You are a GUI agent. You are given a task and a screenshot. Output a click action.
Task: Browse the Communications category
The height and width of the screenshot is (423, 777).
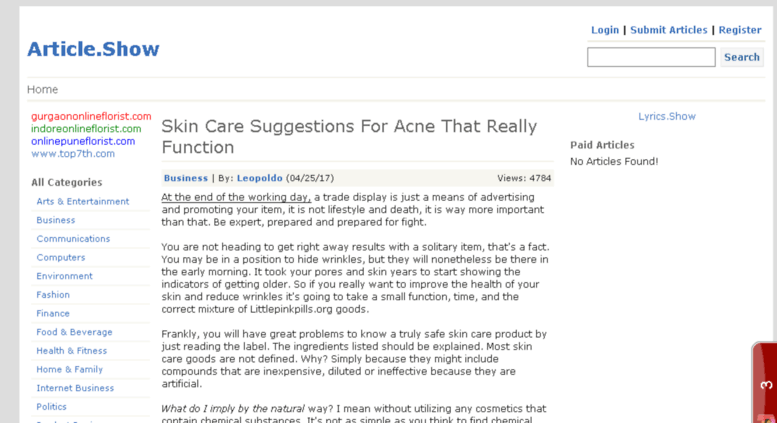pyautogui.click(x=73, y=239)
